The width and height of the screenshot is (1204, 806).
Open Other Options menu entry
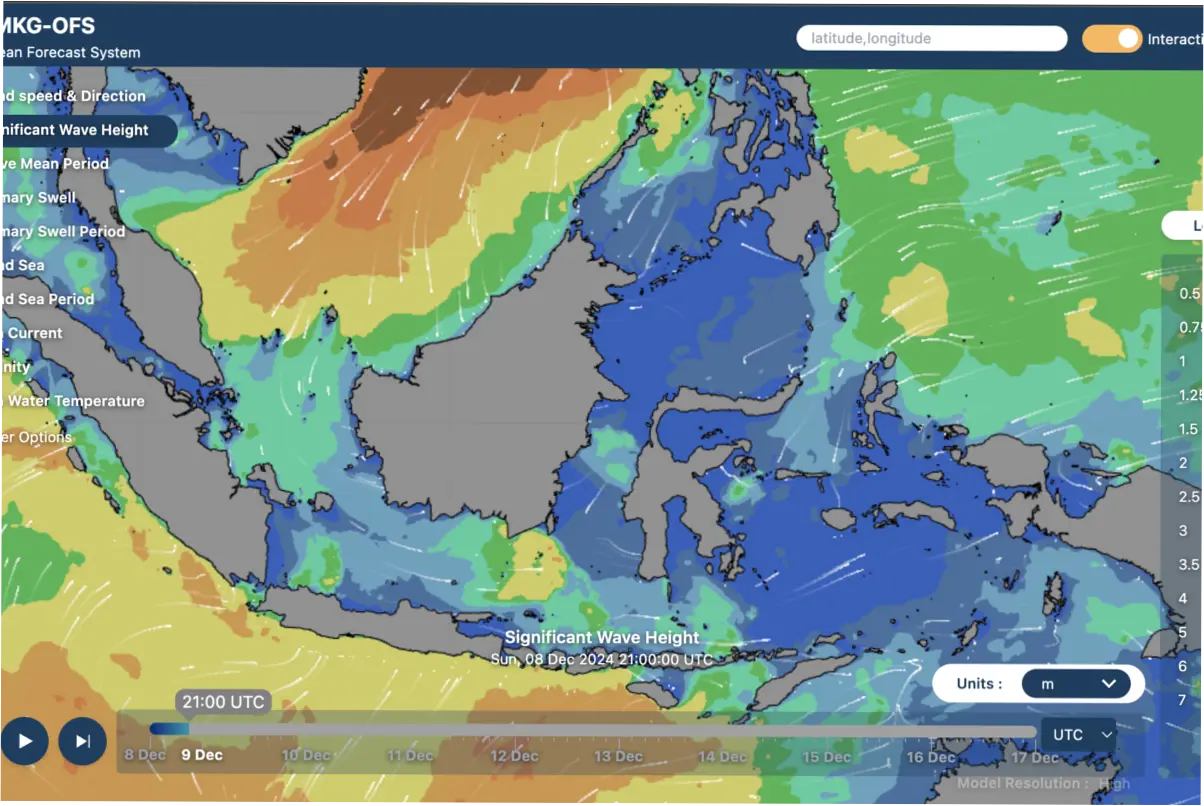click(x=38, y=437)
